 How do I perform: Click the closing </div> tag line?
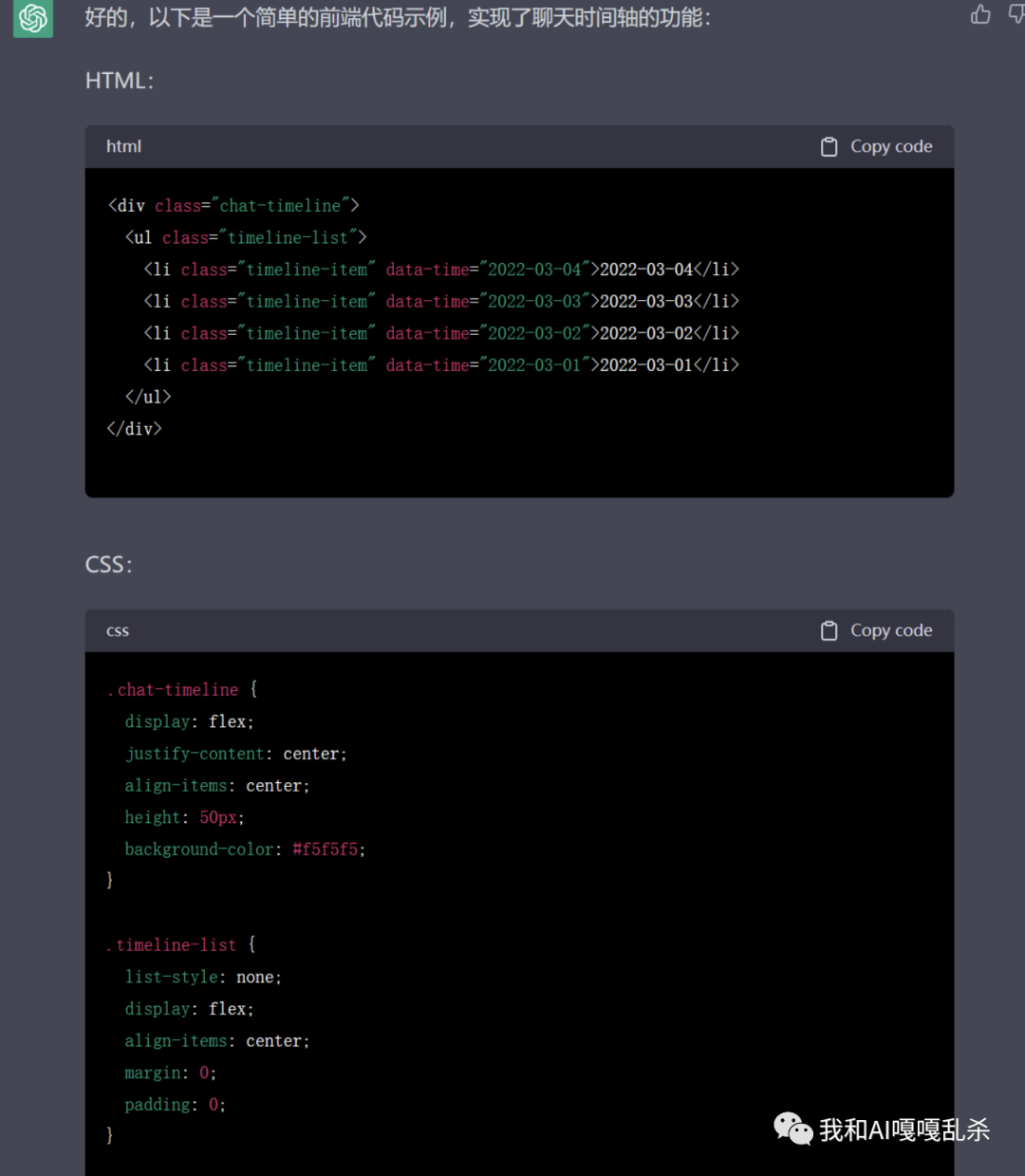point(135,429)
